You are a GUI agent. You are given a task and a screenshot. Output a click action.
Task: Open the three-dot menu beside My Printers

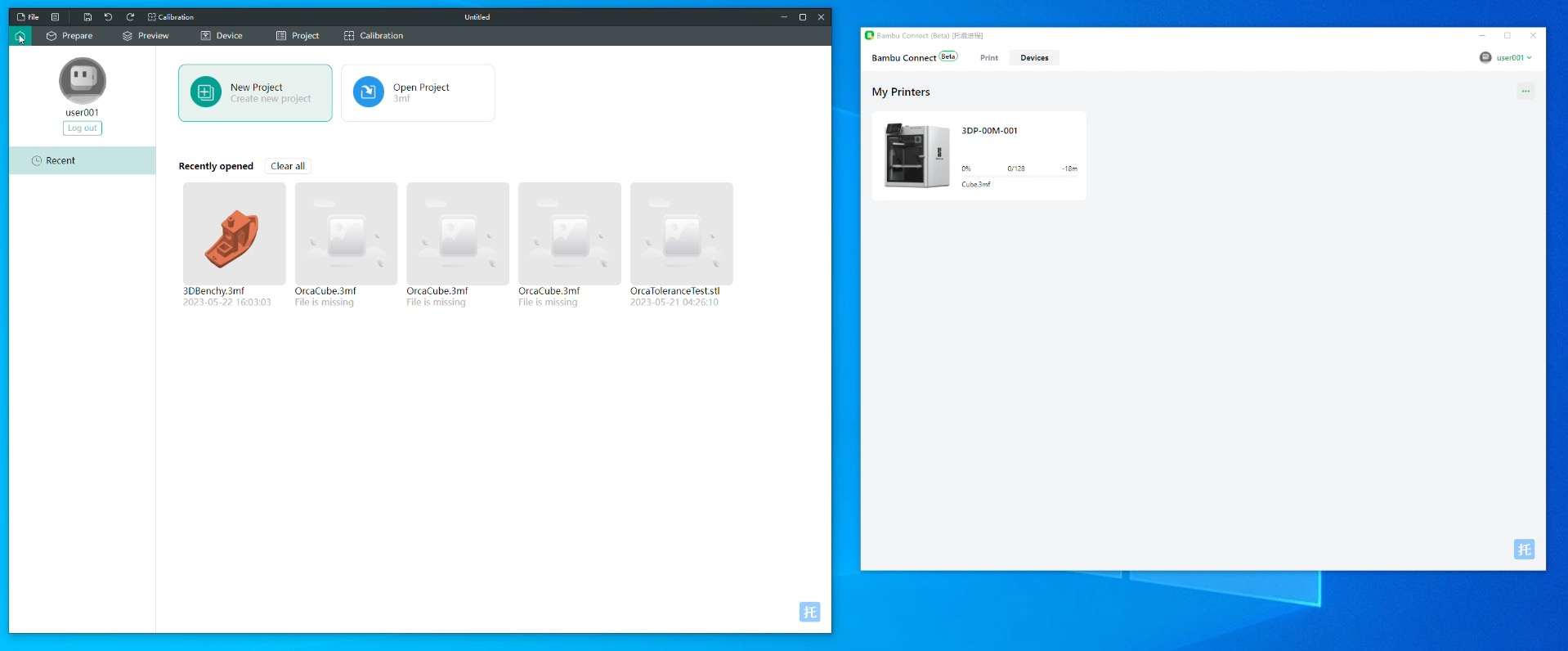click(x=1525, y=92)
